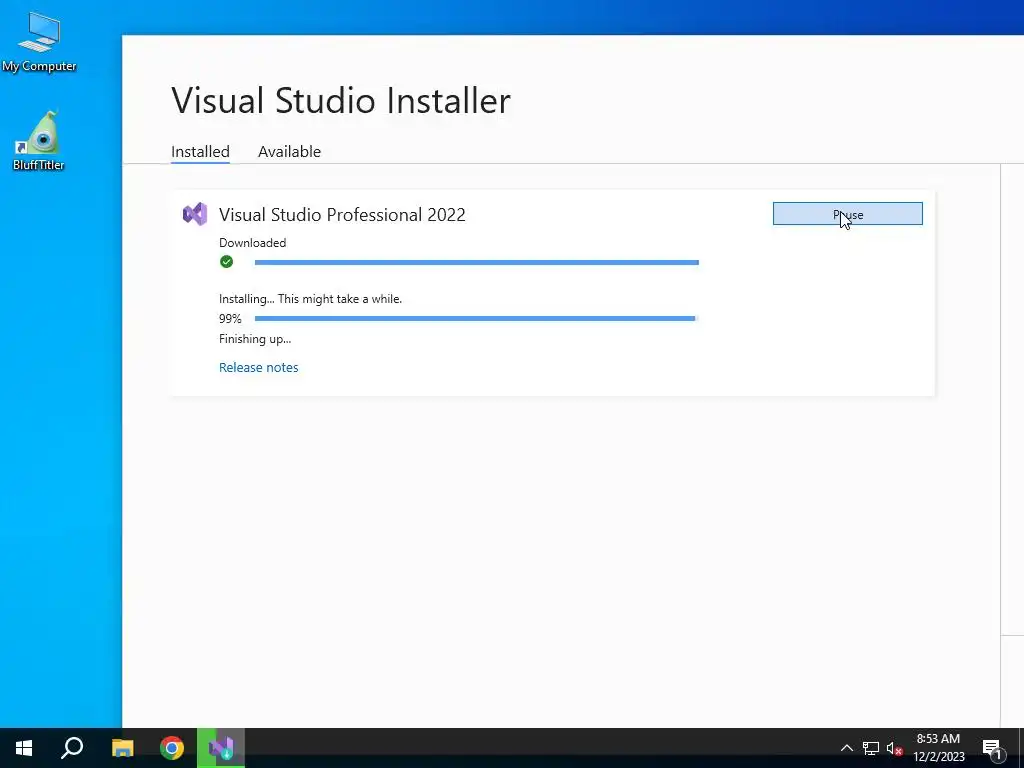
Task: Click the Visual Studio Installer heading
Action: tap(341, 101)
